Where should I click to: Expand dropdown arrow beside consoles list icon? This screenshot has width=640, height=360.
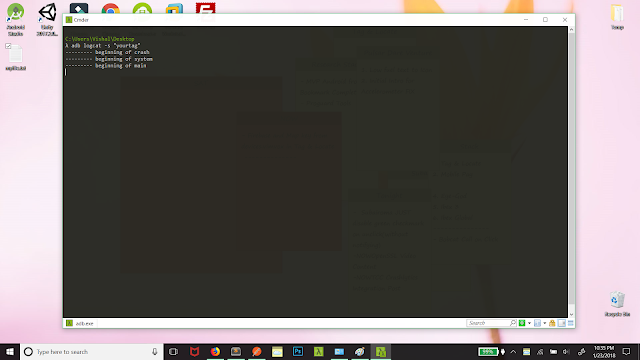(544, 323)
